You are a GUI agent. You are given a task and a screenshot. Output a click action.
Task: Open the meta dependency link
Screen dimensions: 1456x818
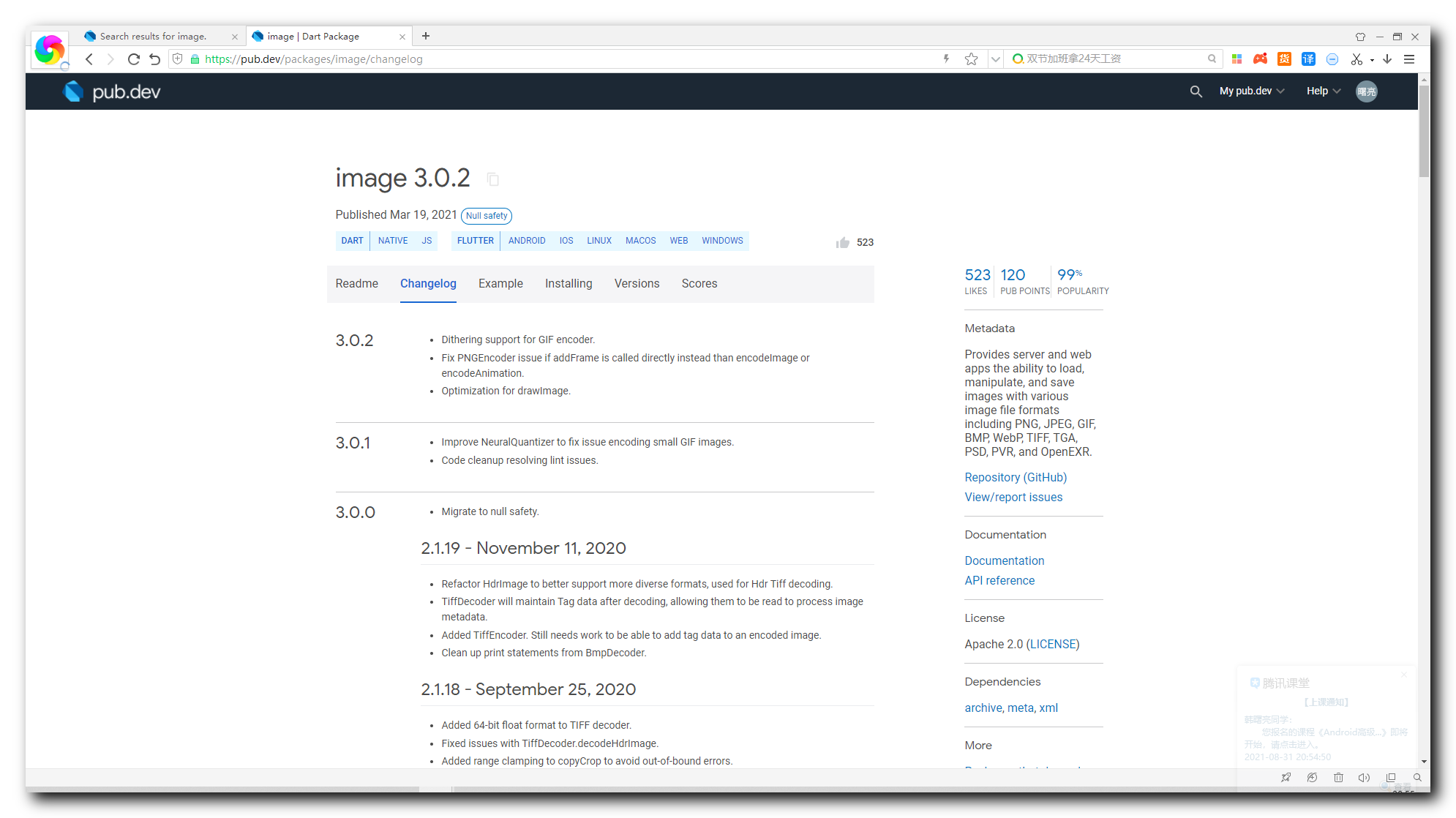1020,708
